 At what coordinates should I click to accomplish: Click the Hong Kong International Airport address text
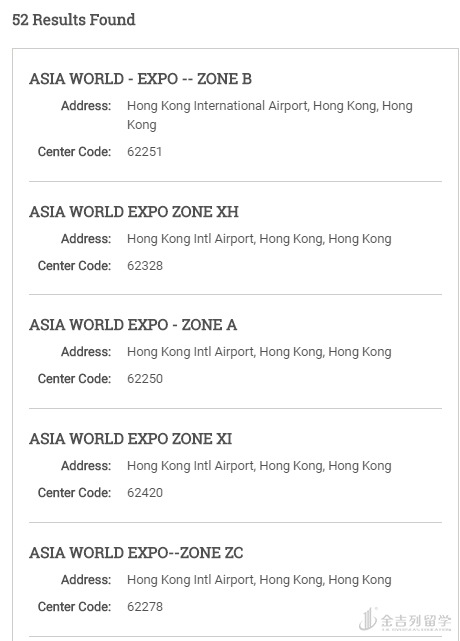point(269,115)
